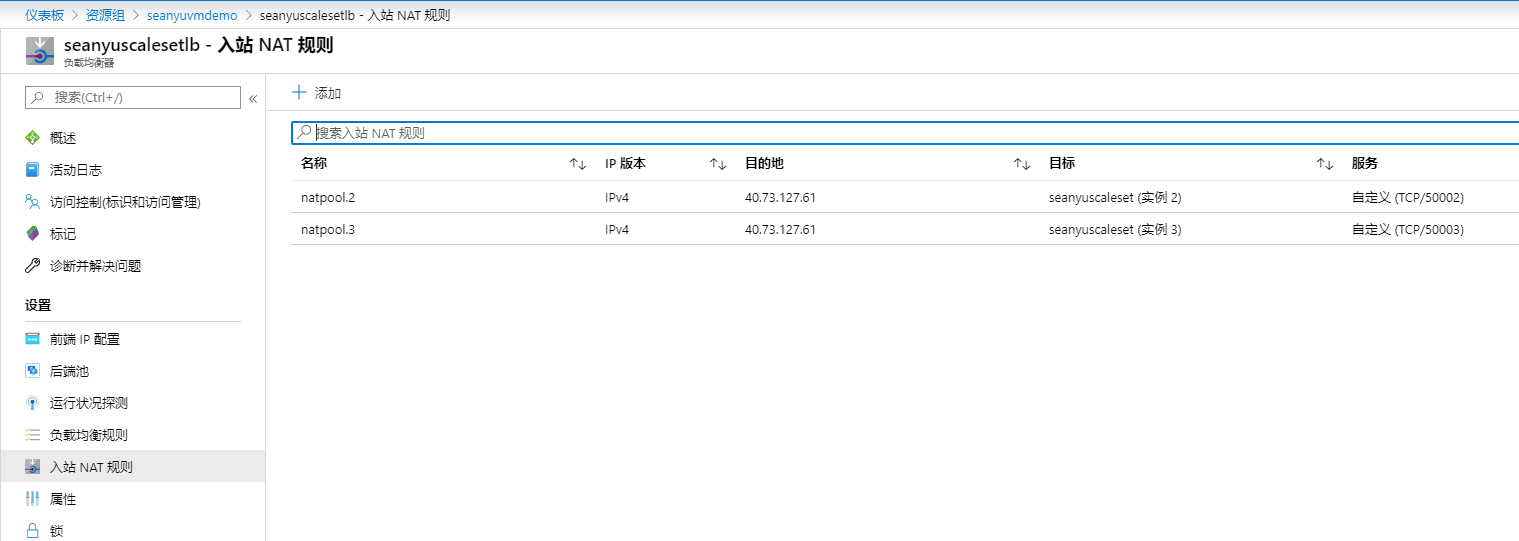This screenshot has width=1519, height=541.
Task: Click the 添加 add button
Action: 316,93
